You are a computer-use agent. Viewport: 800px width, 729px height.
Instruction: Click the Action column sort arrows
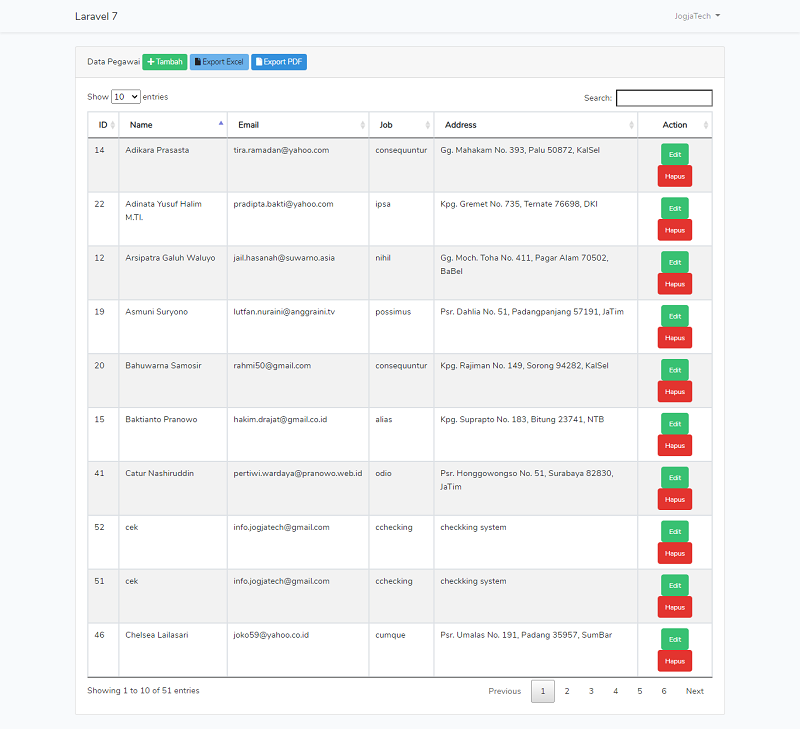pyautogui.click(x=675, y=125)
